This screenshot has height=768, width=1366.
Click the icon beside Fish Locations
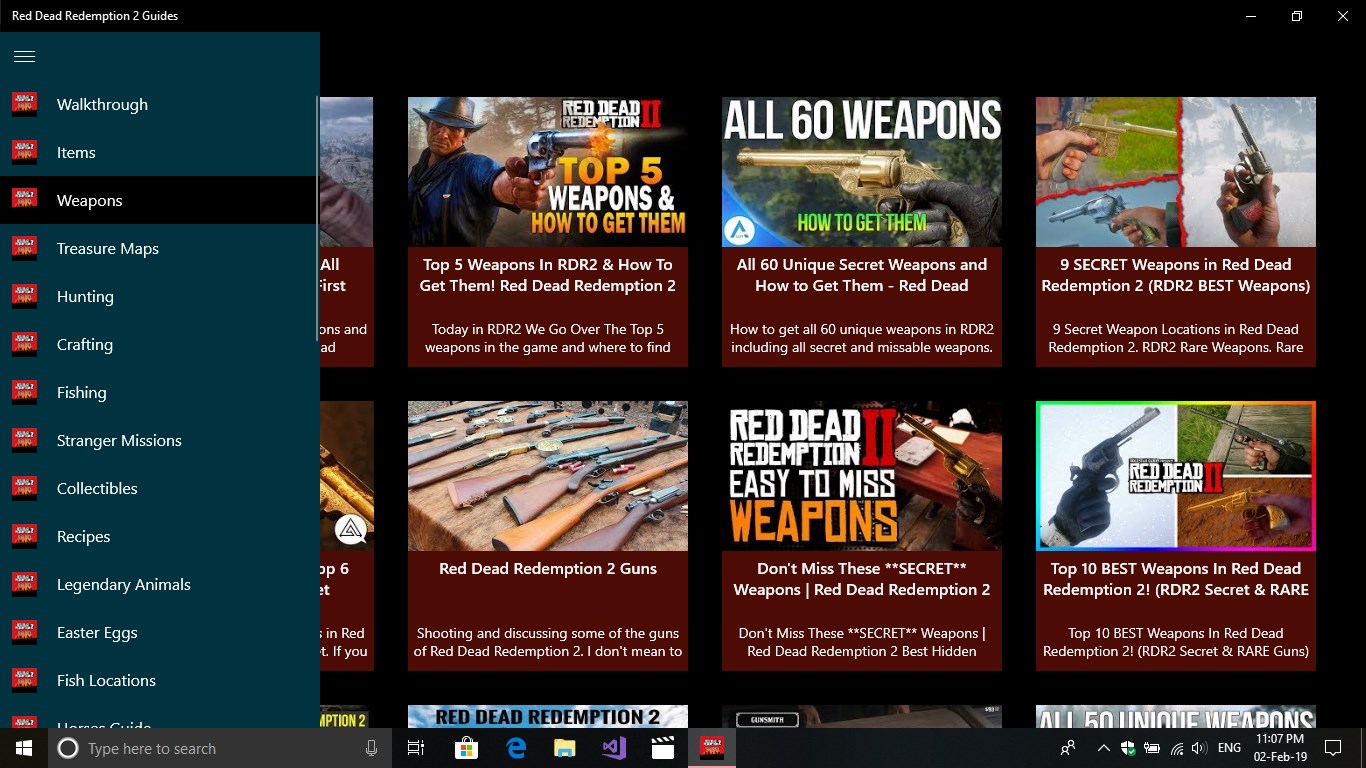(x=24, y=680)
